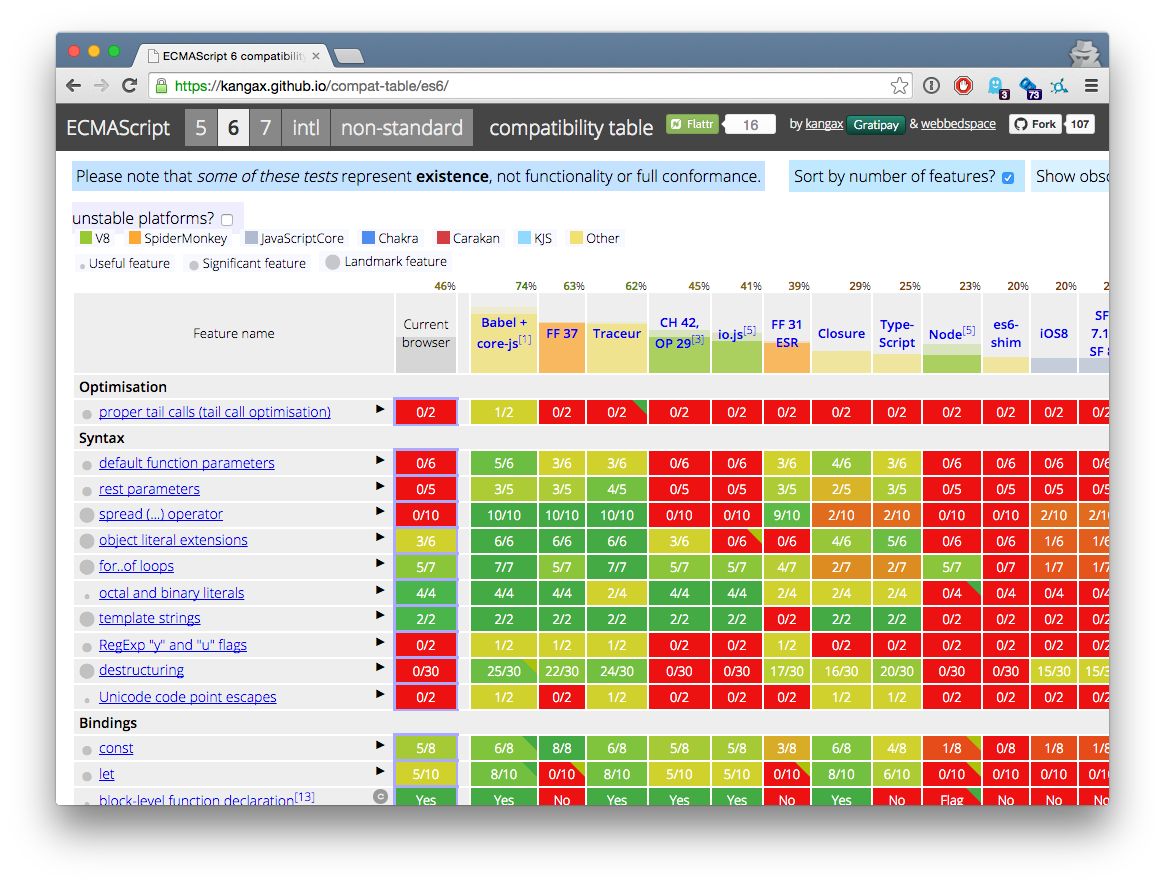
Task: Toggle Sort by number of features checkbox
Action: tap(1007, 178)
